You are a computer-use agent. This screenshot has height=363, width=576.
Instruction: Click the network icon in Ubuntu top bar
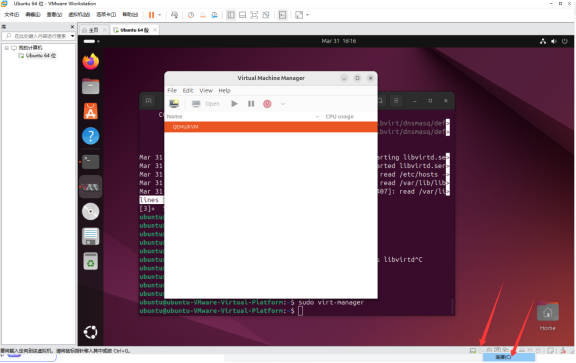coord(543,41)
